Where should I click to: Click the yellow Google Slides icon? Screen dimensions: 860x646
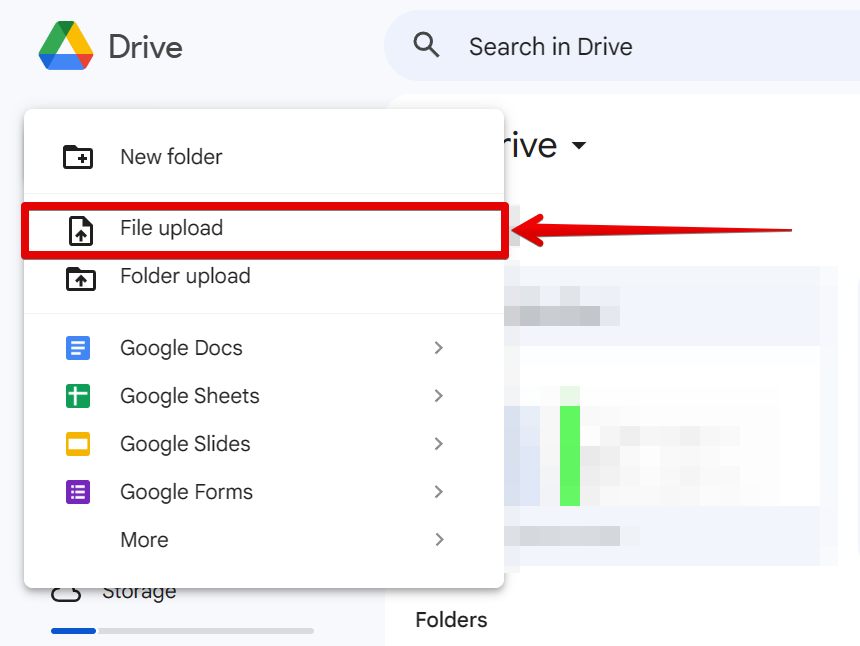tap(78, 444)
